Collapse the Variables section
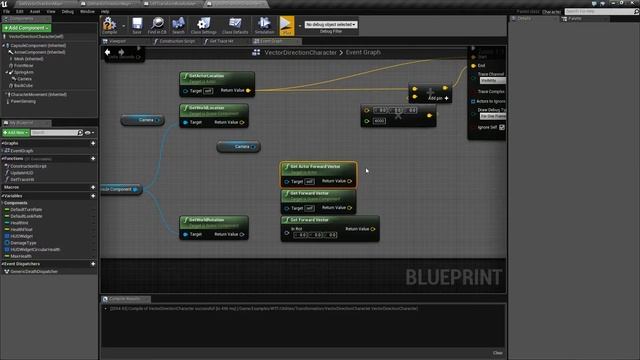 pos(2,196)
